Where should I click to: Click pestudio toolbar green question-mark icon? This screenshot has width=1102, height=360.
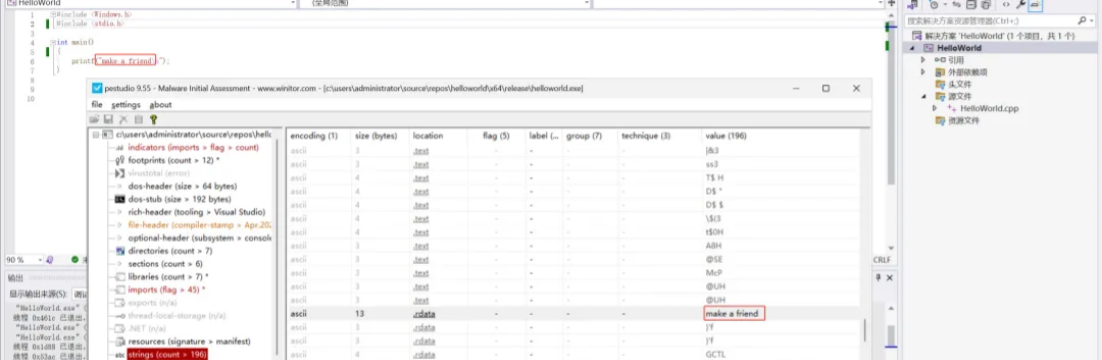point(153,120)
